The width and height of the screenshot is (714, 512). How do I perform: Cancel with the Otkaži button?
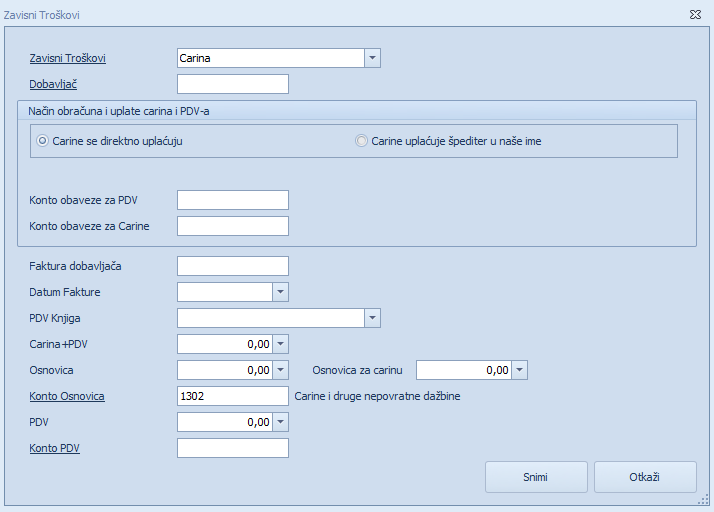[645, 477]
